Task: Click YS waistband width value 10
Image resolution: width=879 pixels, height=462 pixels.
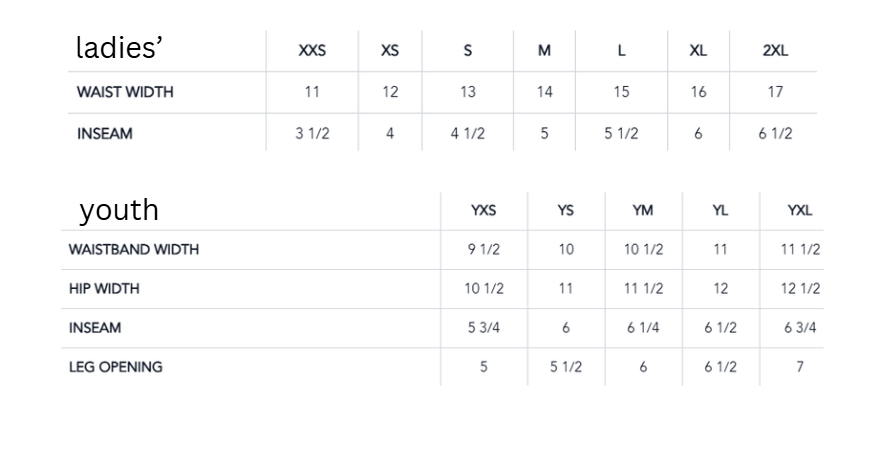Action: [x=566, y=250]
